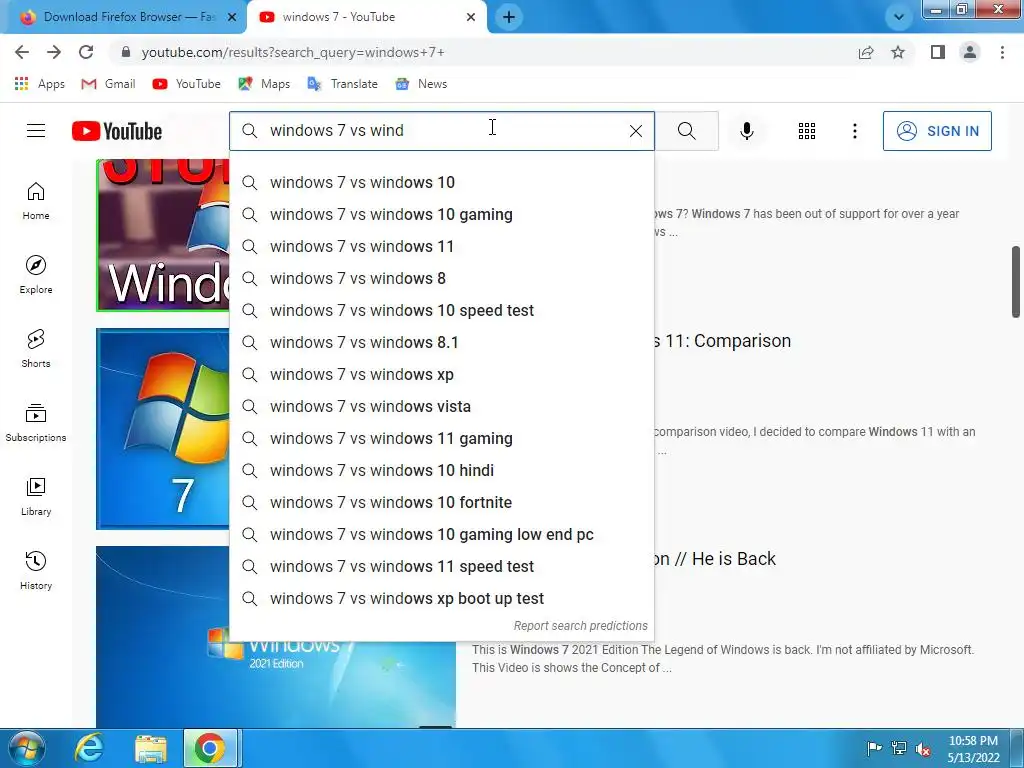Close the windows 7 - YouTube tab
Image resolution: width=1024 pixels, height=768 pixels.
[471, 17]
